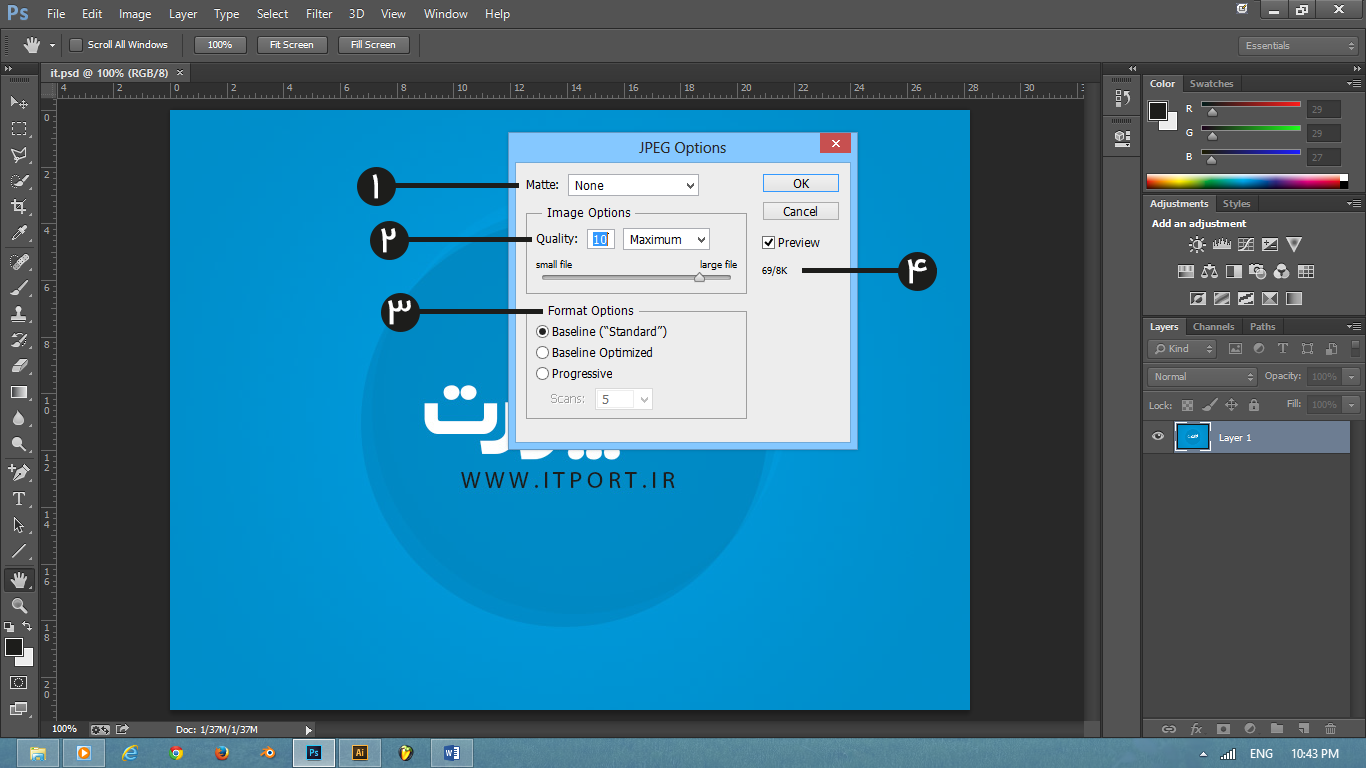Select the Eraser tool

[19, 366]
